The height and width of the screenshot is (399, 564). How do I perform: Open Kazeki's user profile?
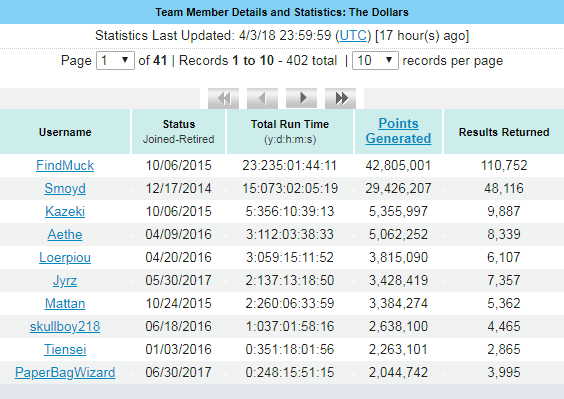(x=65, y=212)
